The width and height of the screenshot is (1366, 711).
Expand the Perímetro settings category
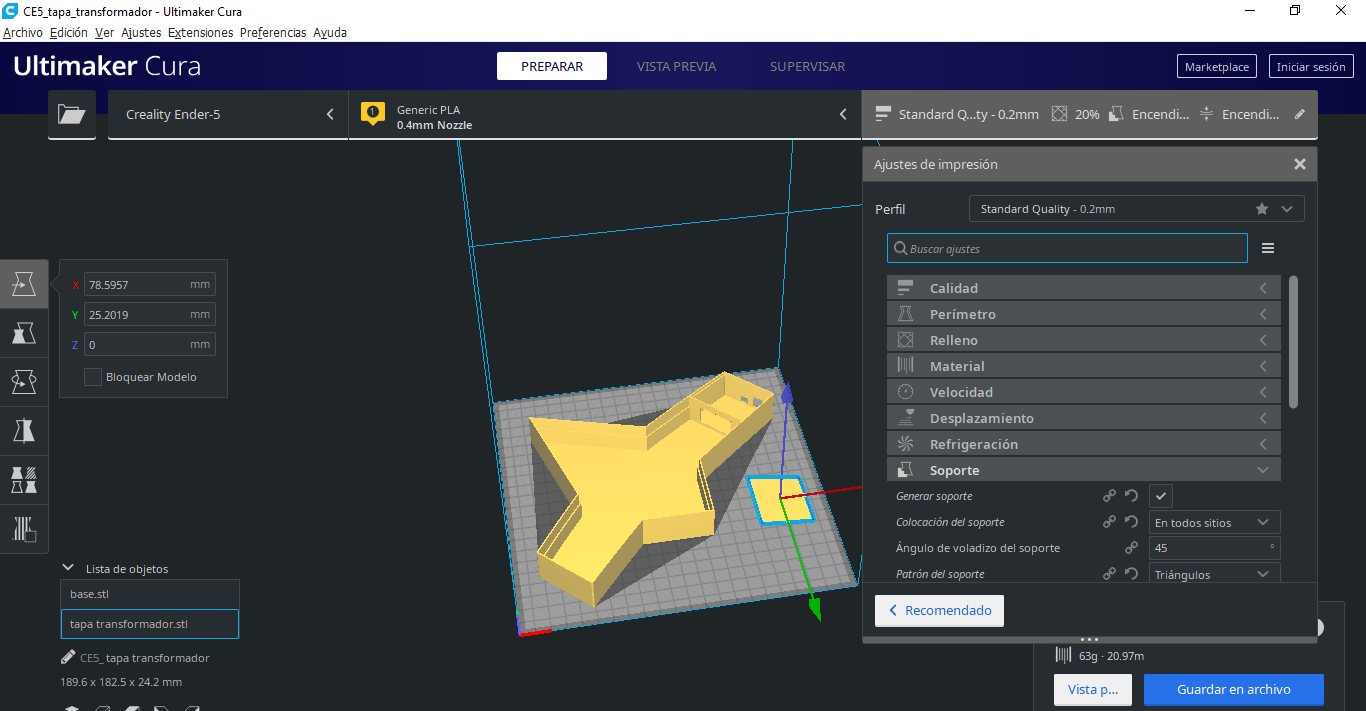(1084, 314)
